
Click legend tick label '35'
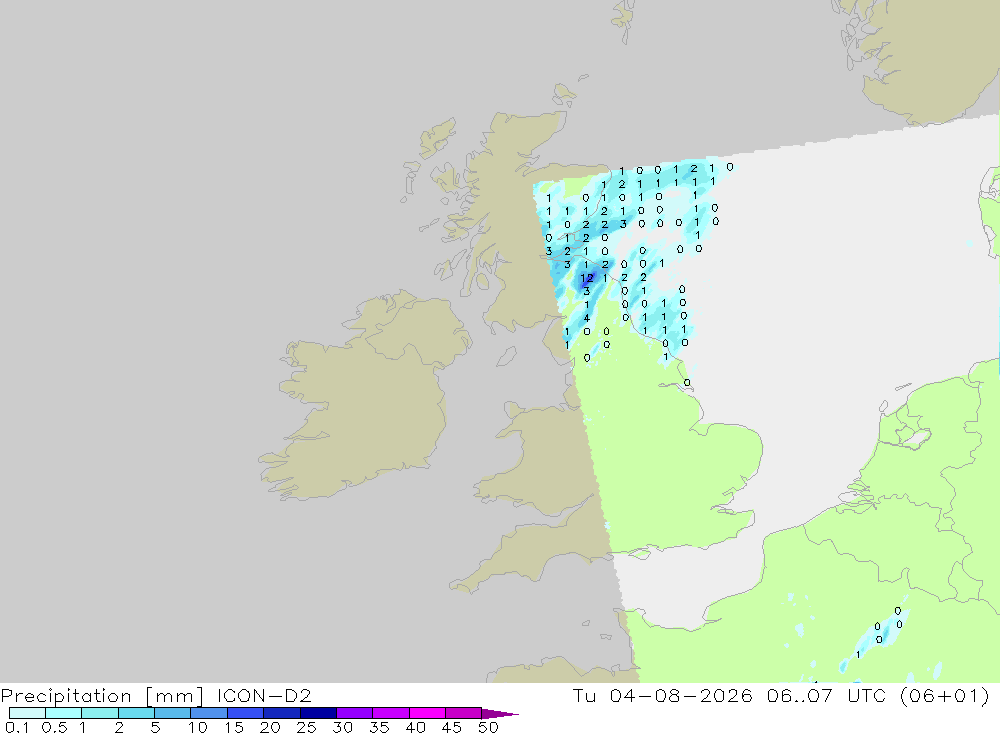pos(379,727)
